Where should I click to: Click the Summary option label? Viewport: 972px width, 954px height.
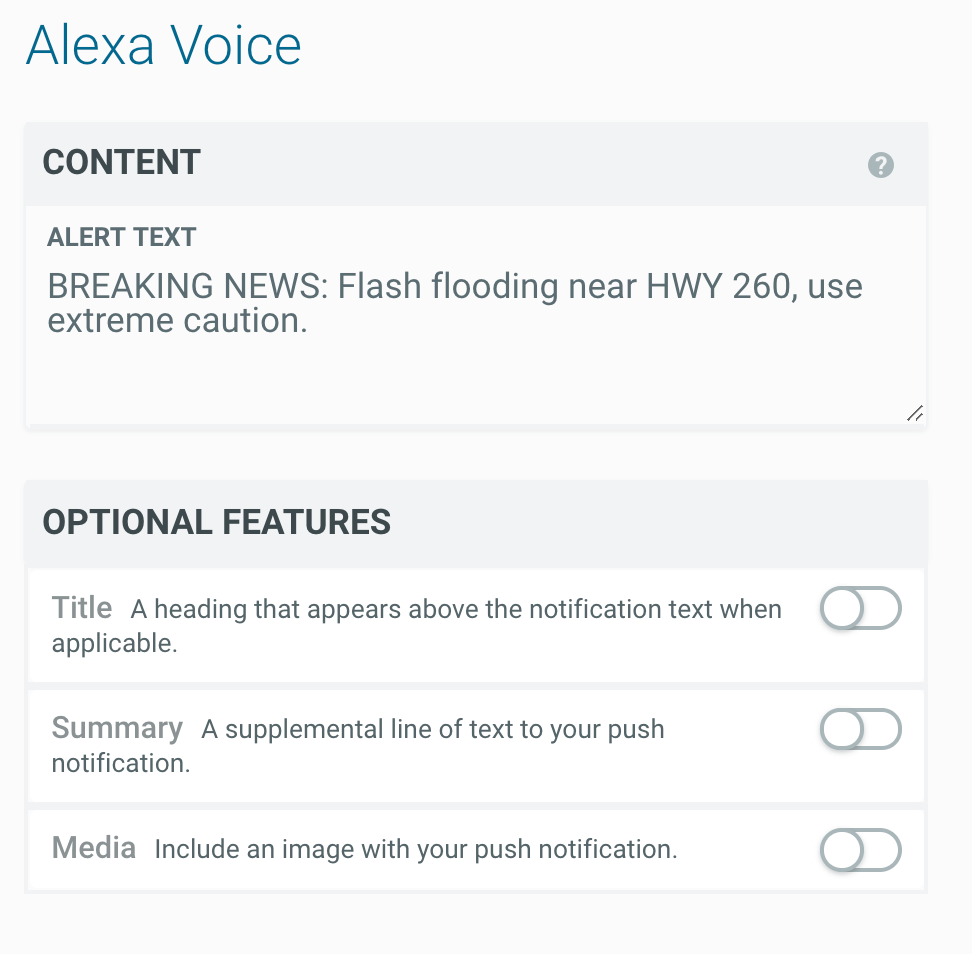click(x=117, y=728)
